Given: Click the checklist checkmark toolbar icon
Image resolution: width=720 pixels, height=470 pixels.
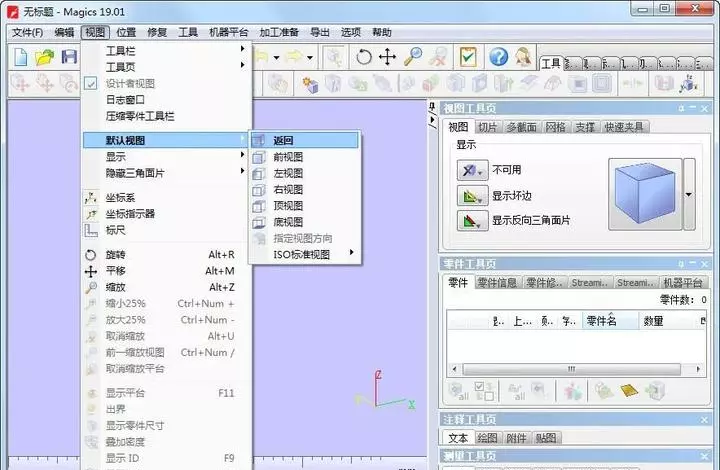Looking at the screenshot, I should [x=468, y=57].
